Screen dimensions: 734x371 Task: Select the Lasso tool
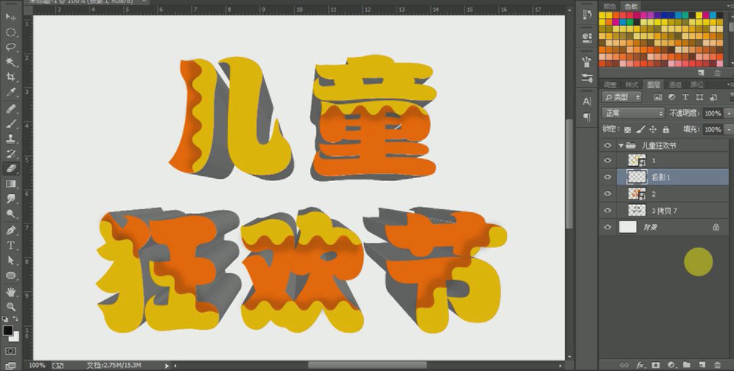pos(11,47)
